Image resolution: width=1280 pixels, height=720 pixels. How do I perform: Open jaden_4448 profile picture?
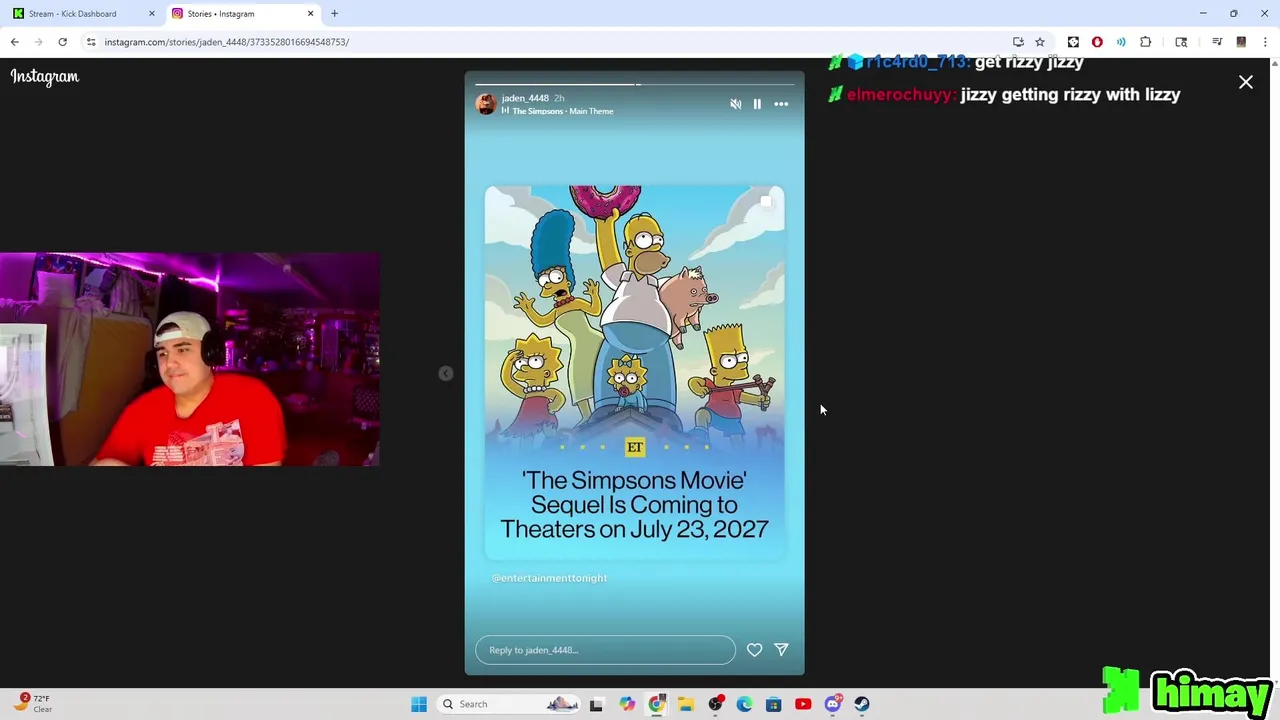click(486, 104)
